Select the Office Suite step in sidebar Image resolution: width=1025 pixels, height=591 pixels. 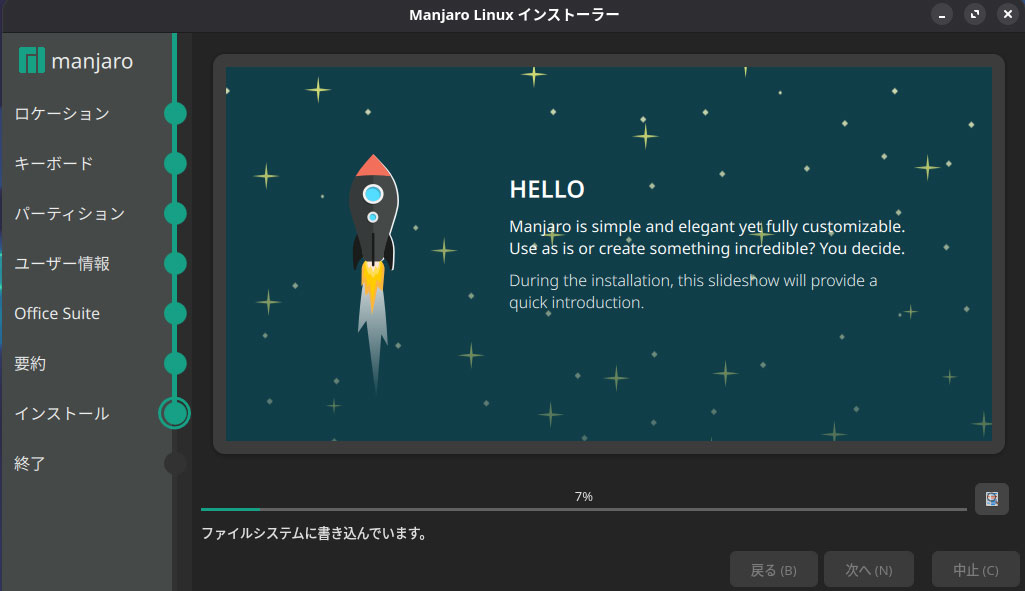point(57,314)
